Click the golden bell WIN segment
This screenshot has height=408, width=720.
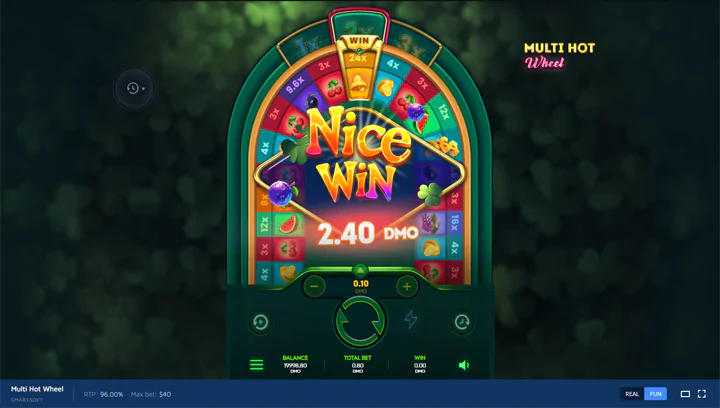click(x=358, y=69)
